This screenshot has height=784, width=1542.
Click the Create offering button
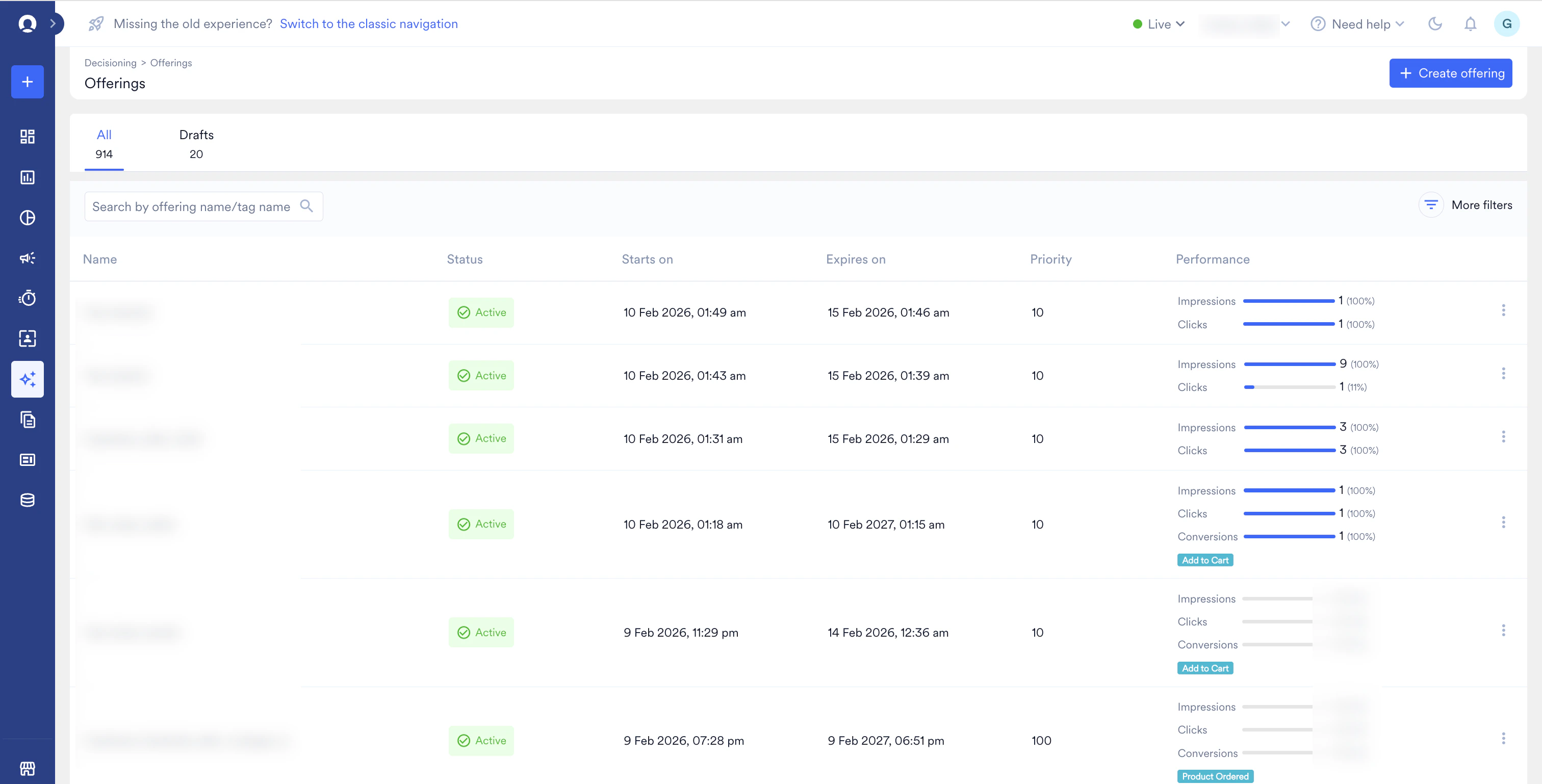click(x=1450, y=73)
